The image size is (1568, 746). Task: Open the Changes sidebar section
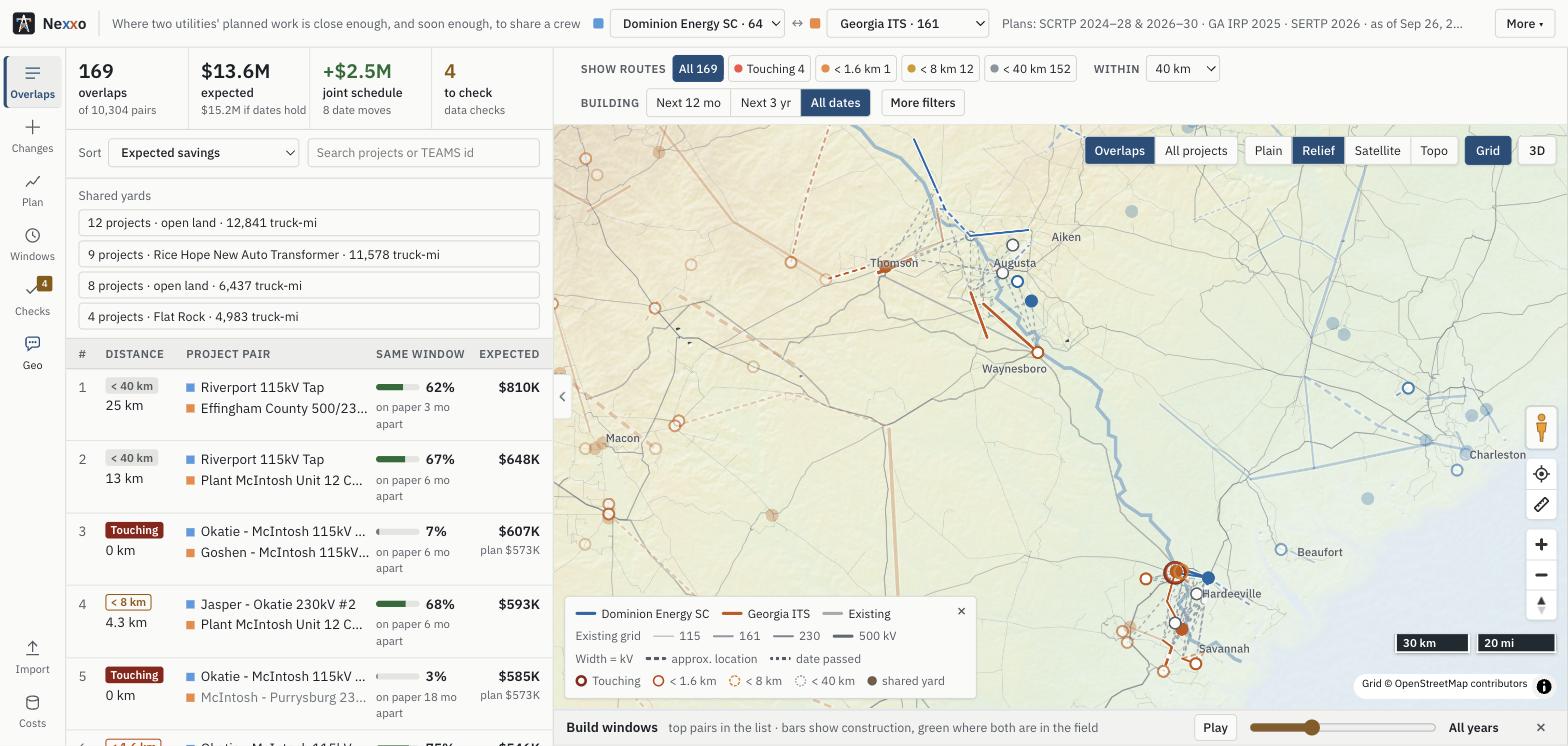coord(32,136)
